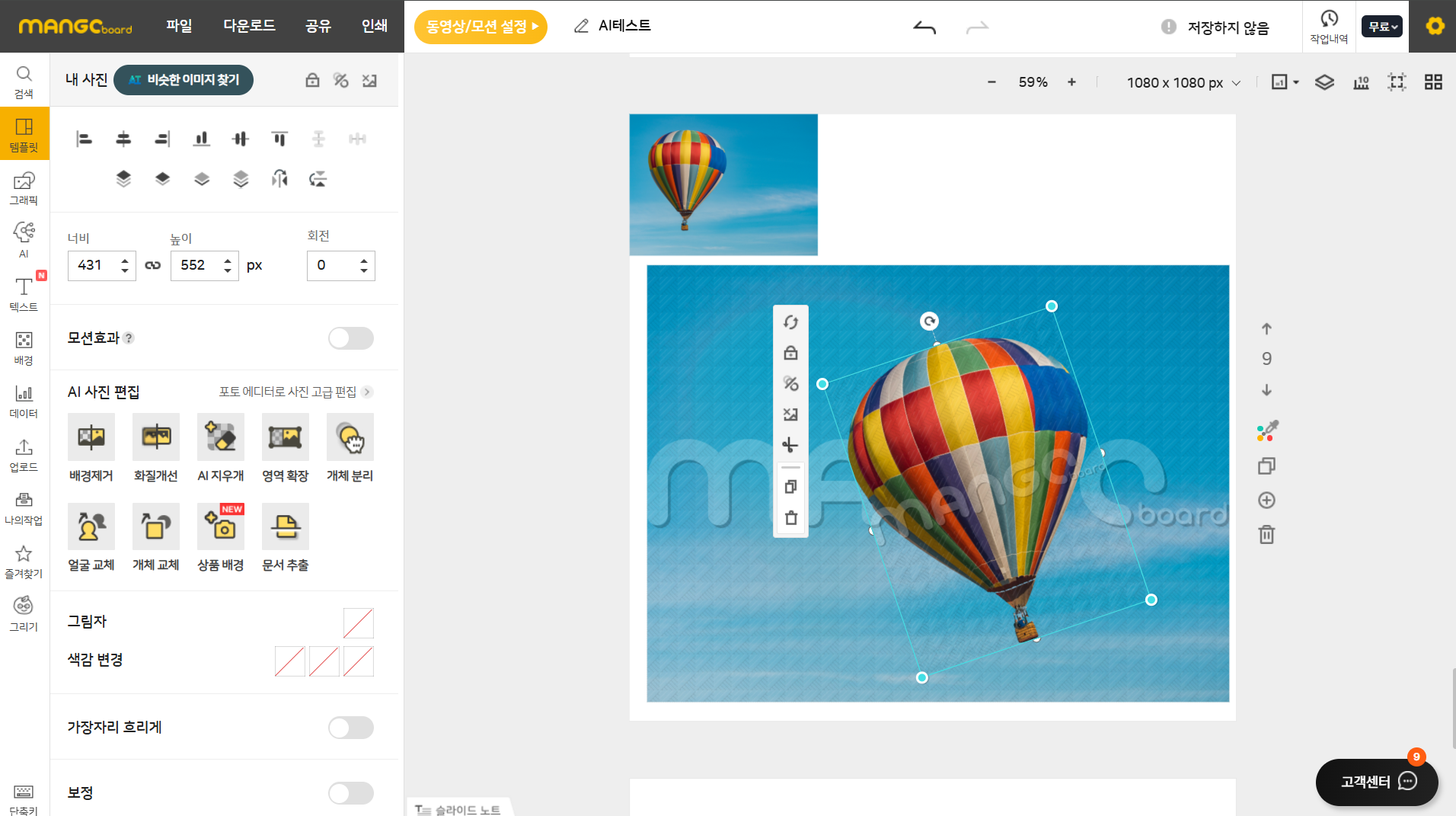This screenshot has width=1456, height=816.
Task: Click the 너비 width input field
Action: (x=102, y=265)
